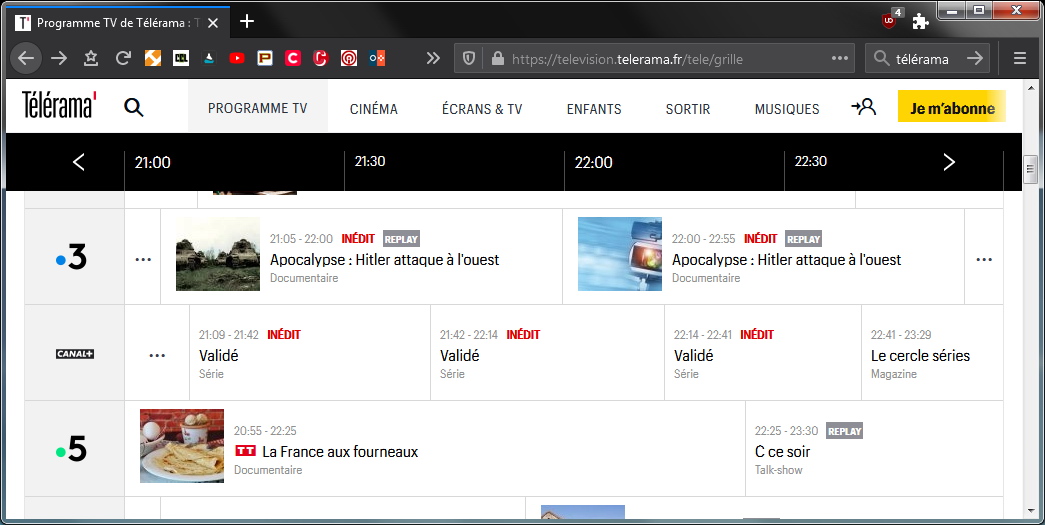Open the orange X bookmark icon

tap(153, 58)
